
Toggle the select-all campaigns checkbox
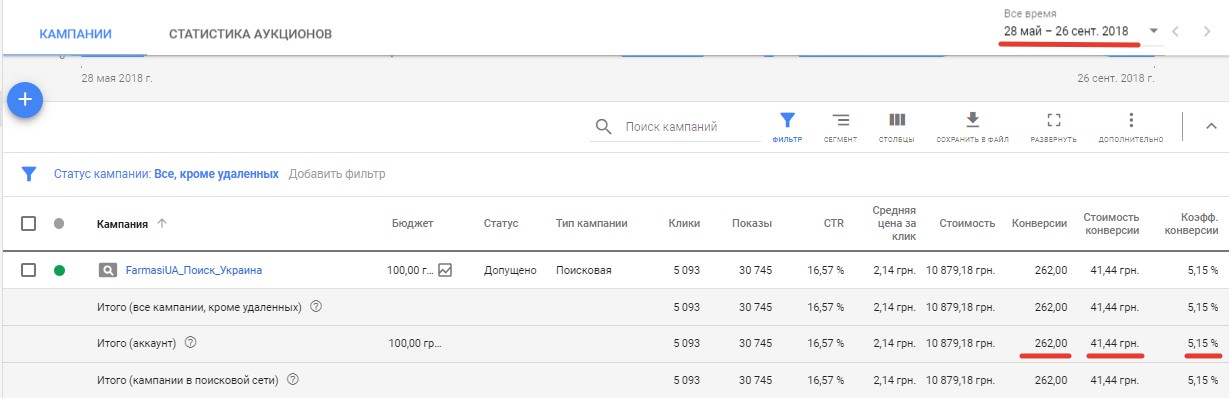tap(29, 223)
